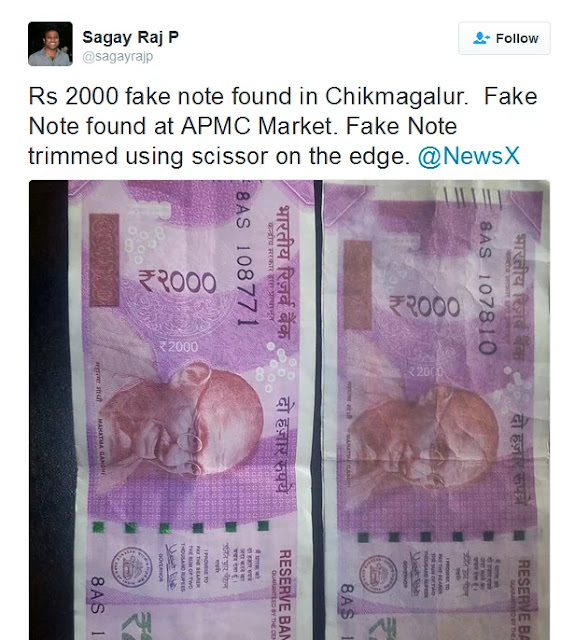The height and width of the screenshot is (640, 575).
Task: Click the green squares strip on left note
Action: click(180, 527)
